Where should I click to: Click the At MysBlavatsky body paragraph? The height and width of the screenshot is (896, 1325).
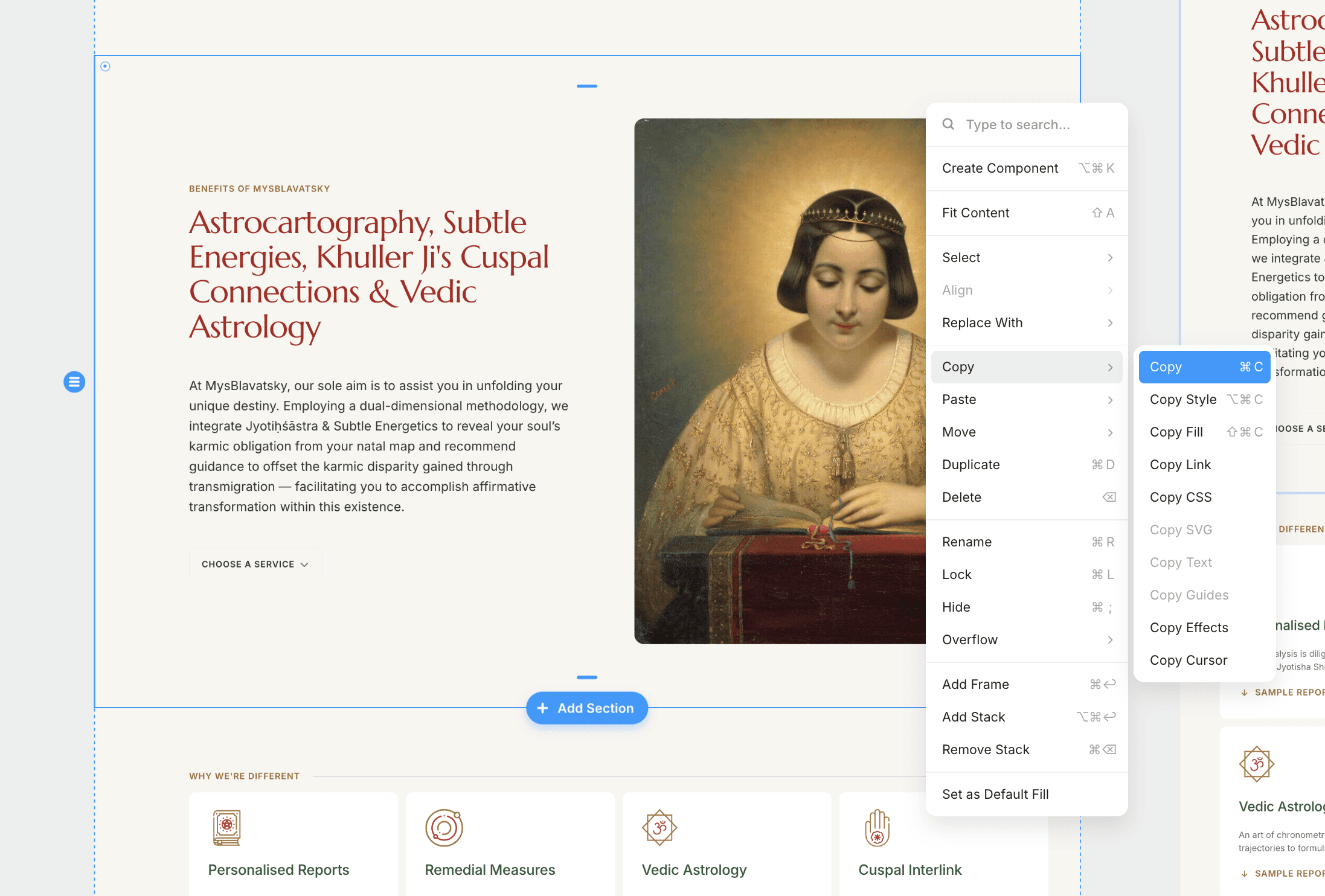(379, 446)
